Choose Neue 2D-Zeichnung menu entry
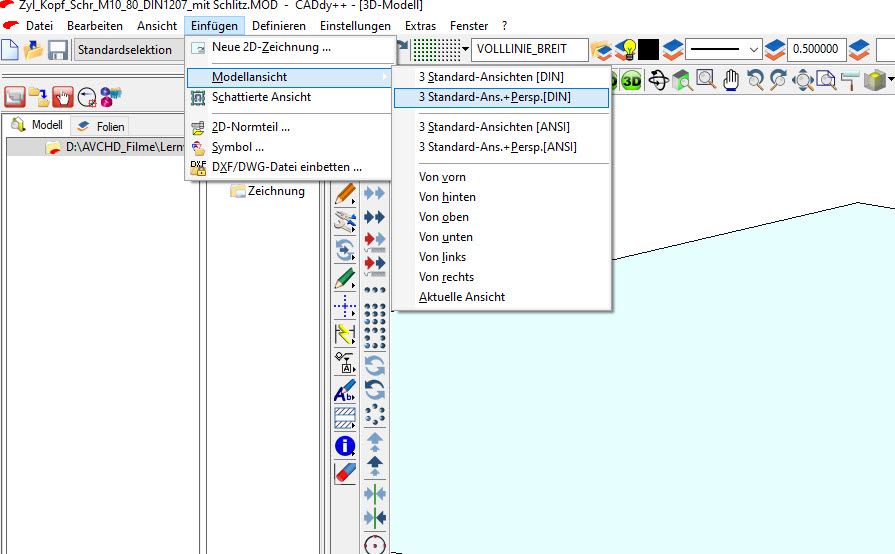The image size is (895, 554). [290, 47]
